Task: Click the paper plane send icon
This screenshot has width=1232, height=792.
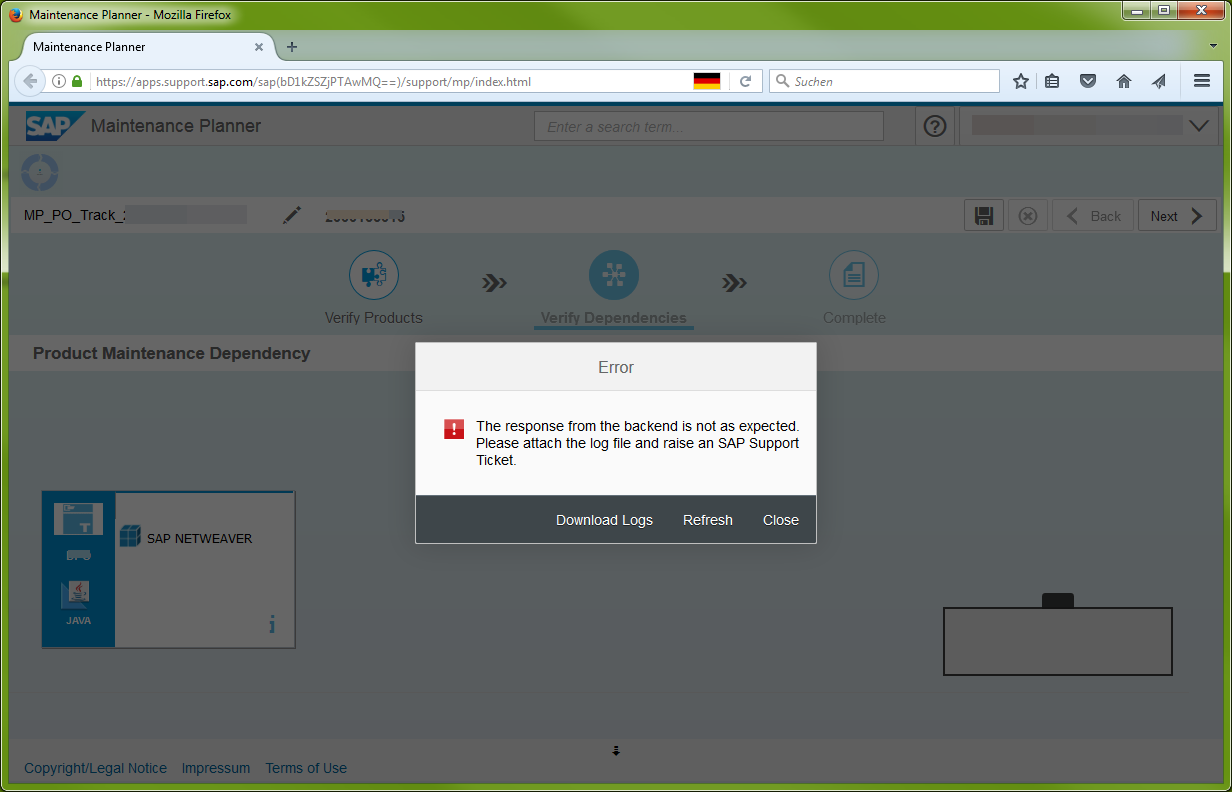Action: click(1159, 81)
